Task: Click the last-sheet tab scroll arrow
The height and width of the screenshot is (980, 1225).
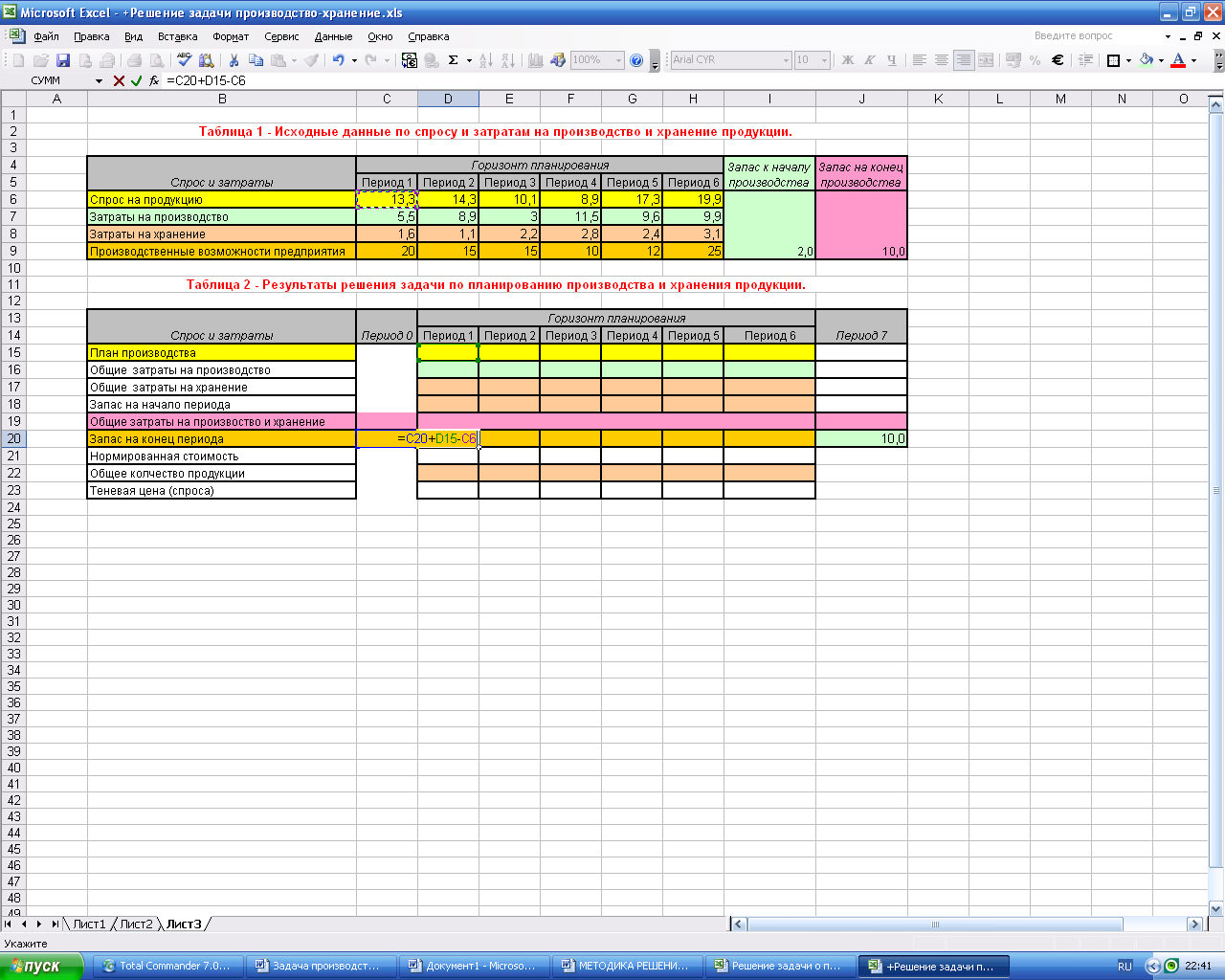Action: coord(56,924)
